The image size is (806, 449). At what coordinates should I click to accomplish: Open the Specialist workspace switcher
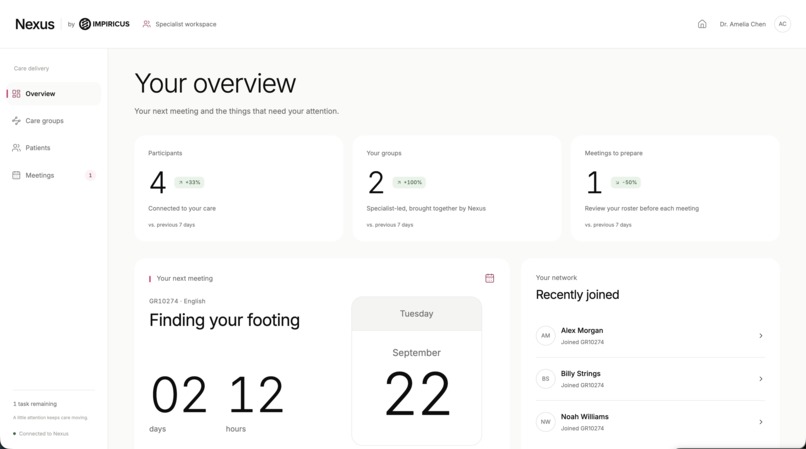(x=179, y=24)
